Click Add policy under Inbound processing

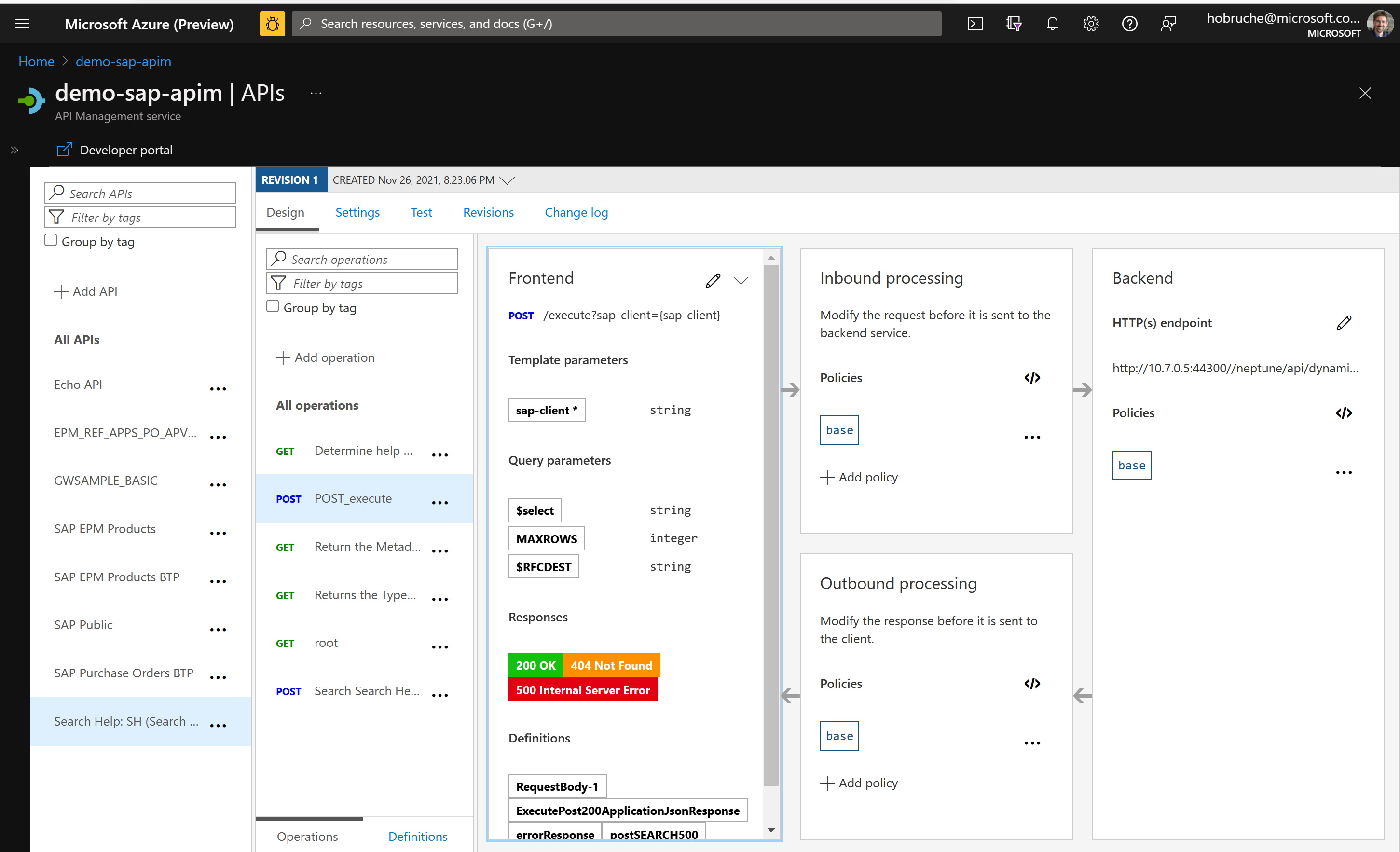click(859, 478)
